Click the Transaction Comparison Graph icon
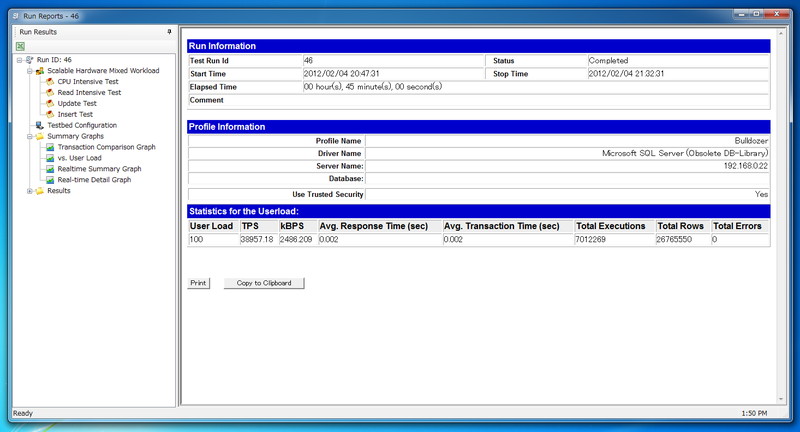Viewport: 800px width, 432px height. [x=50, y=147]
